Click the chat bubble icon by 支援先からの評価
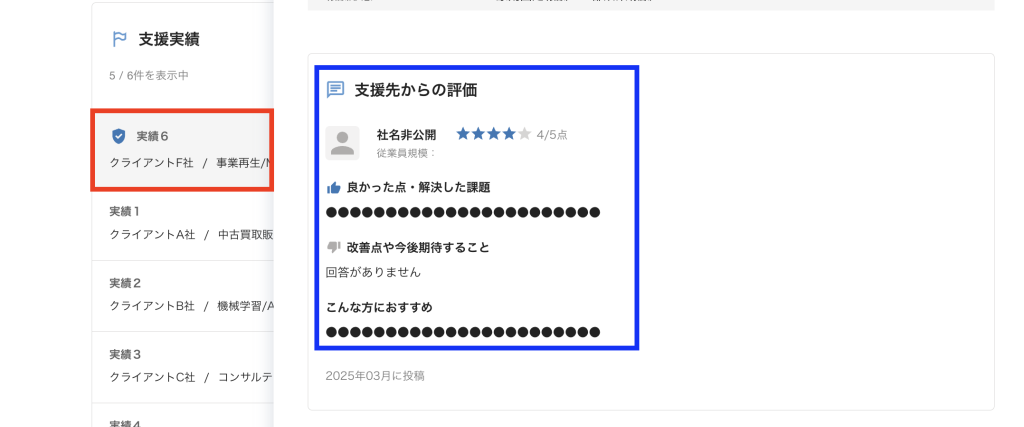This screenshot has width=1024, height=427. pos(335,89)
